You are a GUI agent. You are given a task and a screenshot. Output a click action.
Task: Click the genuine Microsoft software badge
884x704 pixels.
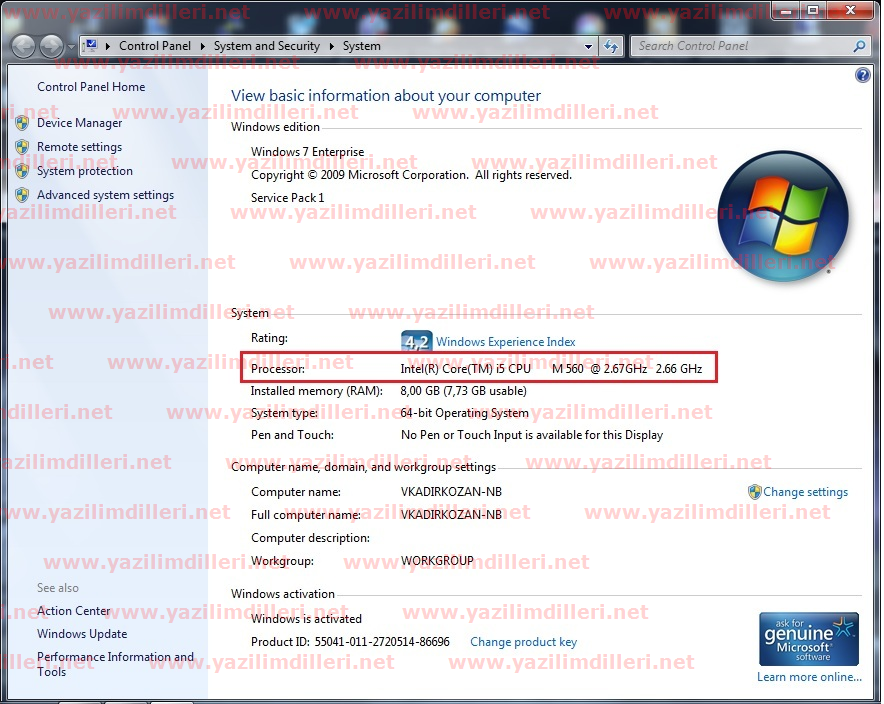tap(809, 639)
